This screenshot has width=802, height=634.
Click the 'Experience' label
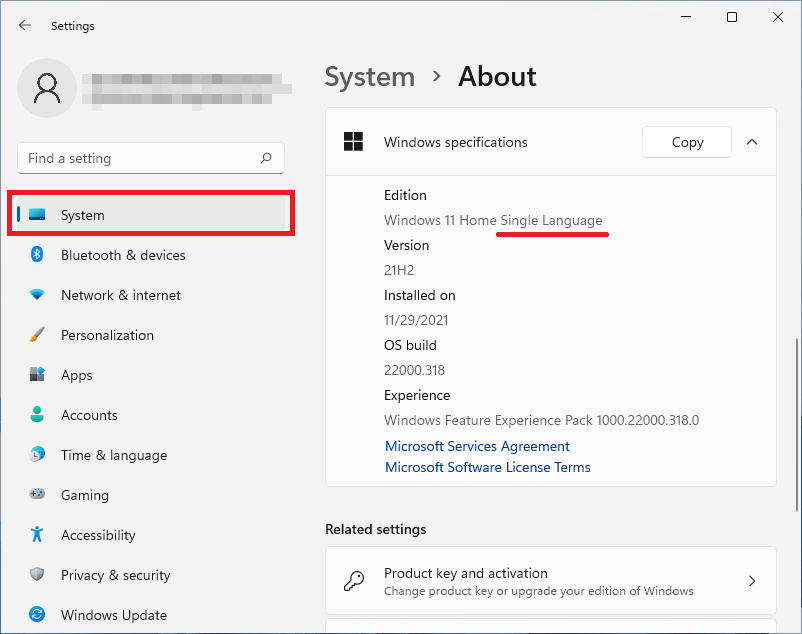pyautogui.click(x=417, y=395)
